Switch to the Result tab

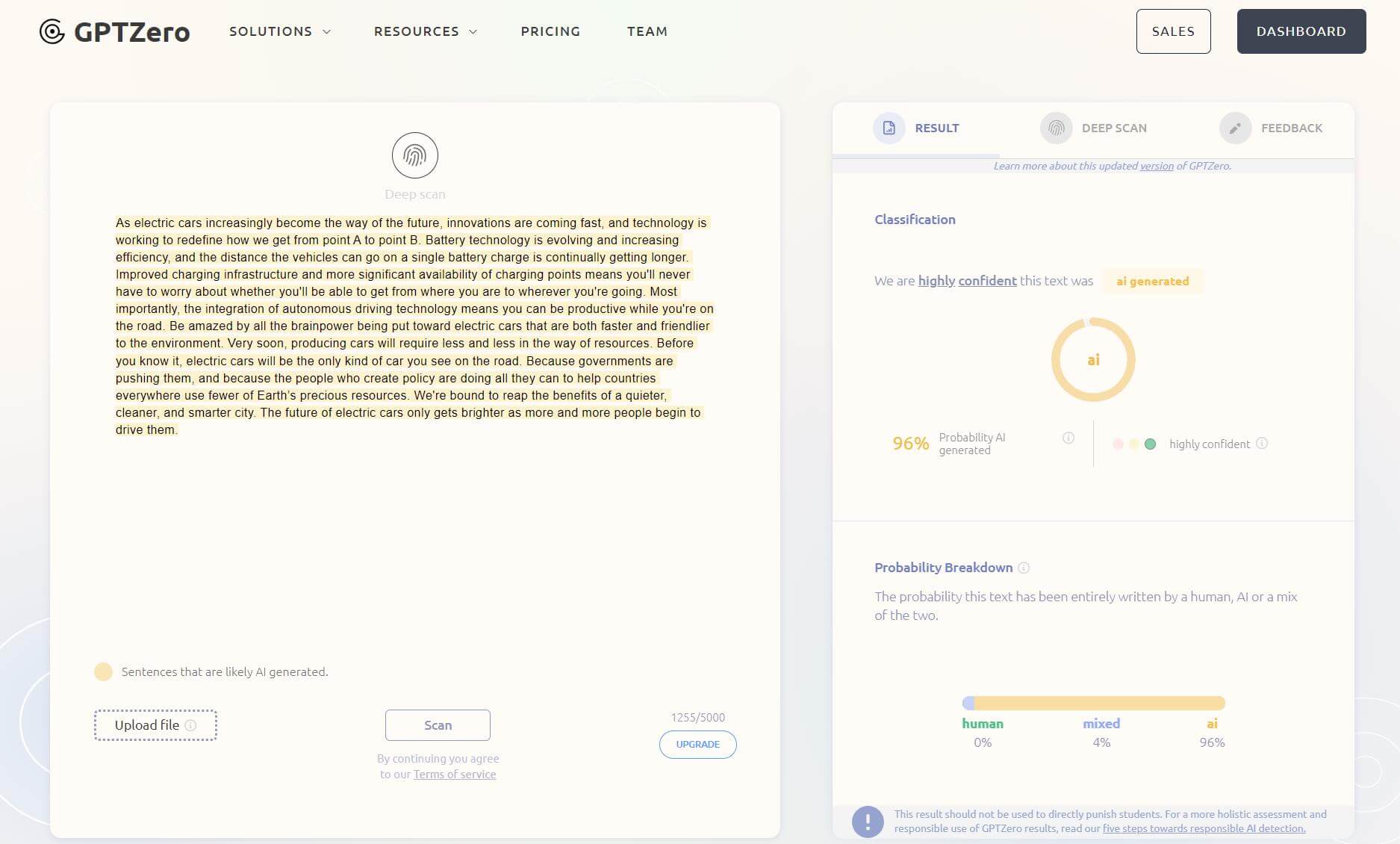tap(916, 128)
